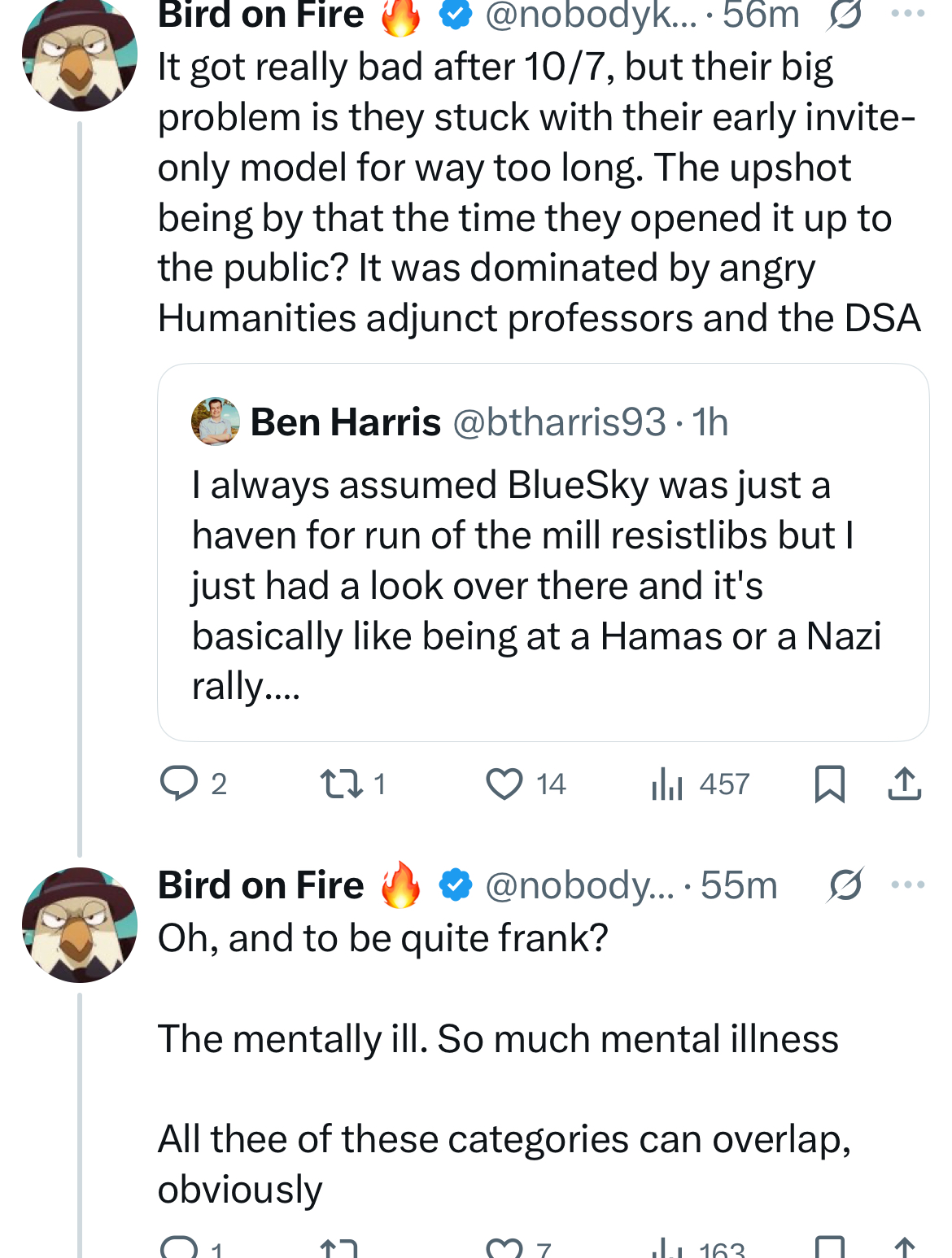Open quoted tweet about BlueSky

click(544, 553)
